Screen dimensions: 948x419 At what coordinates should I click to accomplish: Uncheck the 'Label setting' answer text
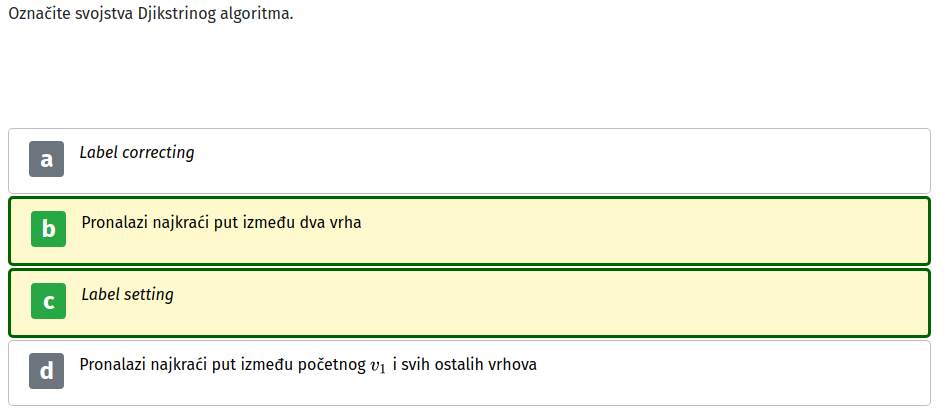click(128, 295)
